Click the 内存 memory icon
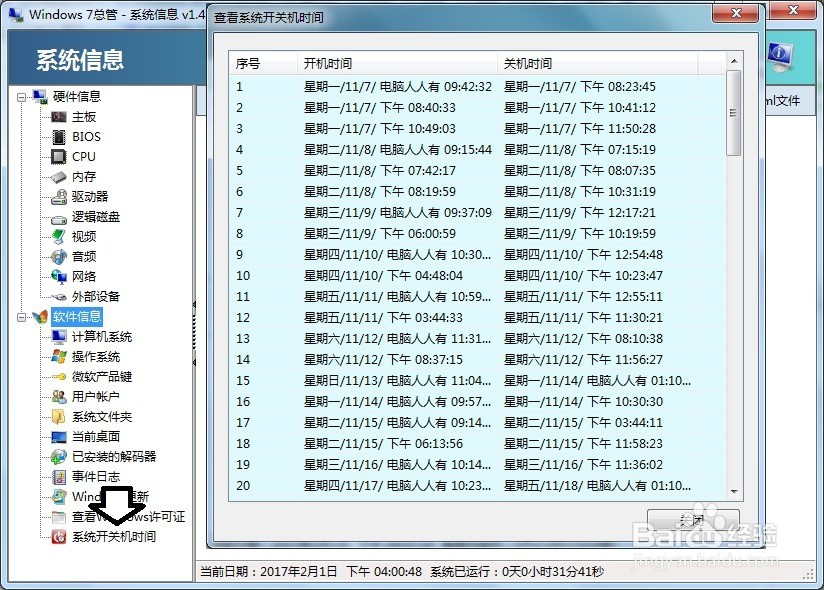 pos(59,177)
